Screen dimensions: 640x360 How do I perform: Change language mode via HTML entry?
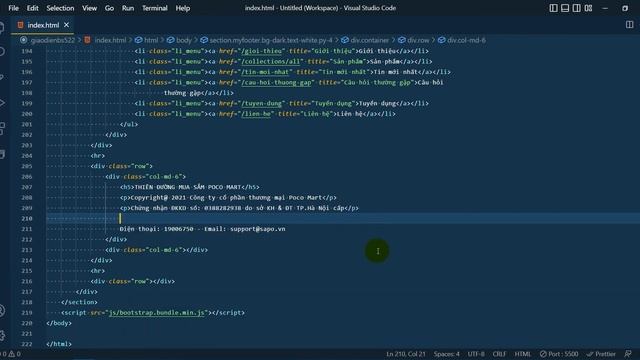522,354
